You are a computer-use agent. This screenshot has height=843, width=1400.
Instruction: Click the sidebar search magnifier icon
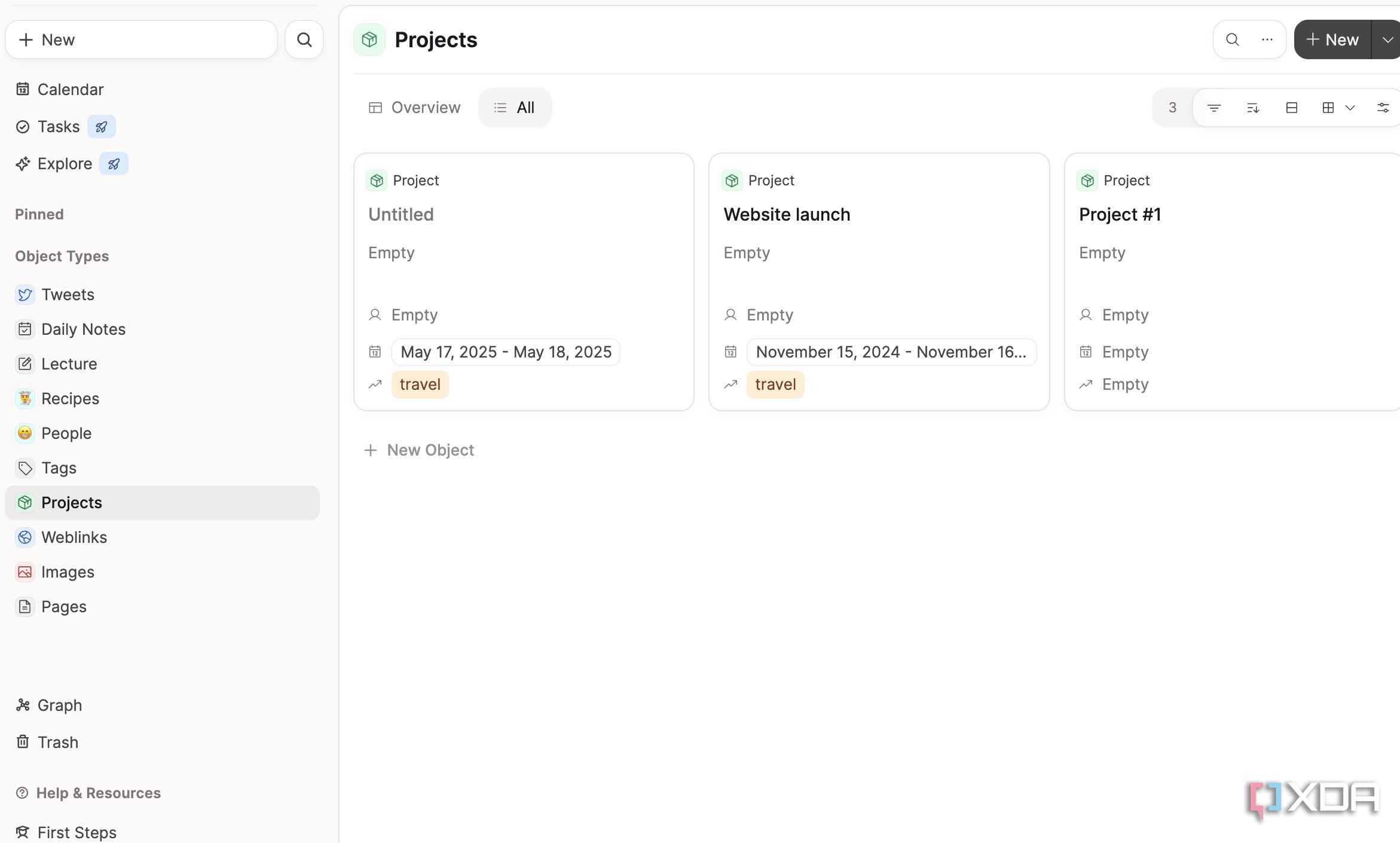[304, 39]
